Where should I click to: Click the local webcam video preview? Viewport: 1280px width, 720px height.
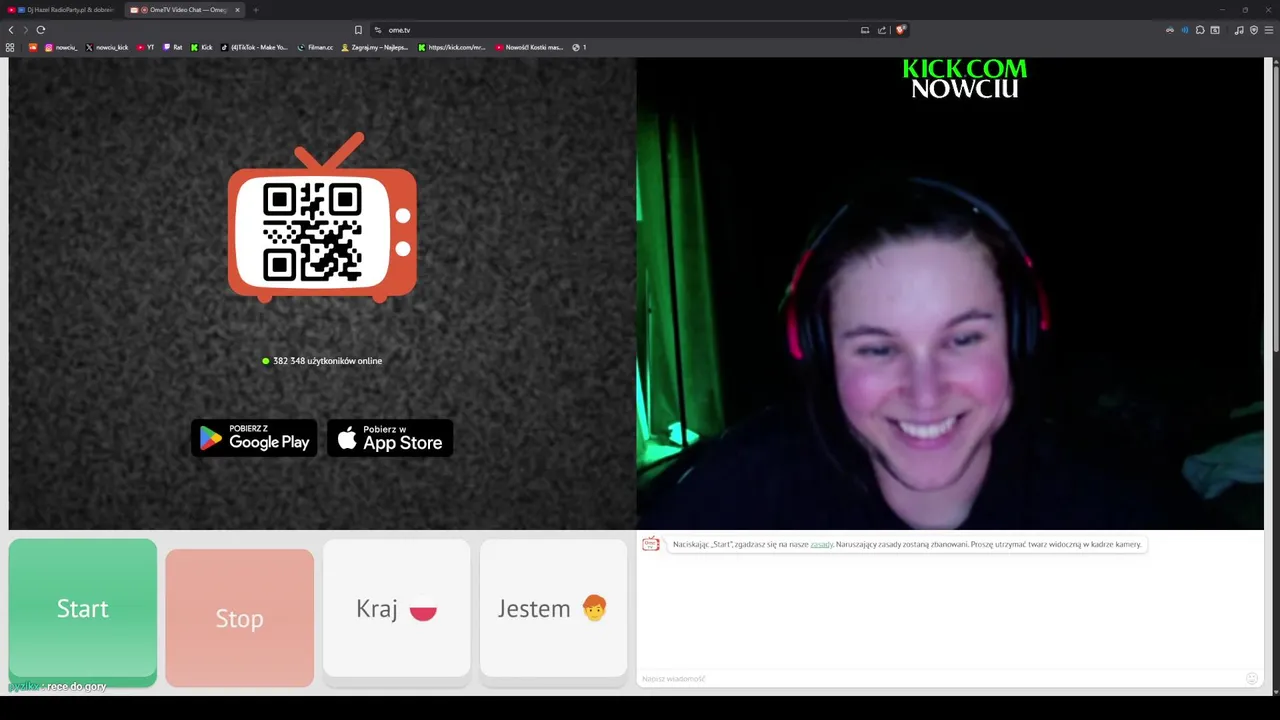950,293
